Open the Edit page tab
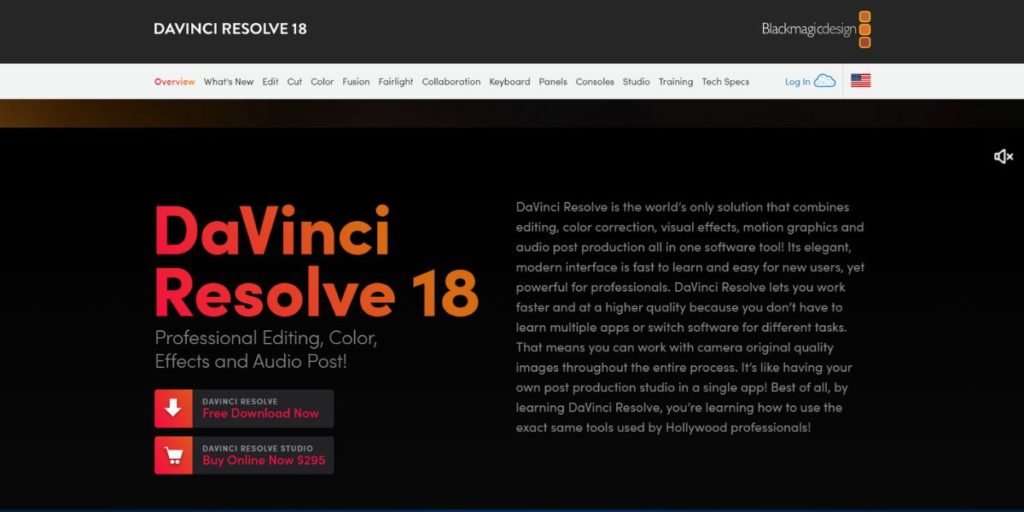Image resolution: width=1024 pixels, height=512 pixels. (x=270, y=82)
